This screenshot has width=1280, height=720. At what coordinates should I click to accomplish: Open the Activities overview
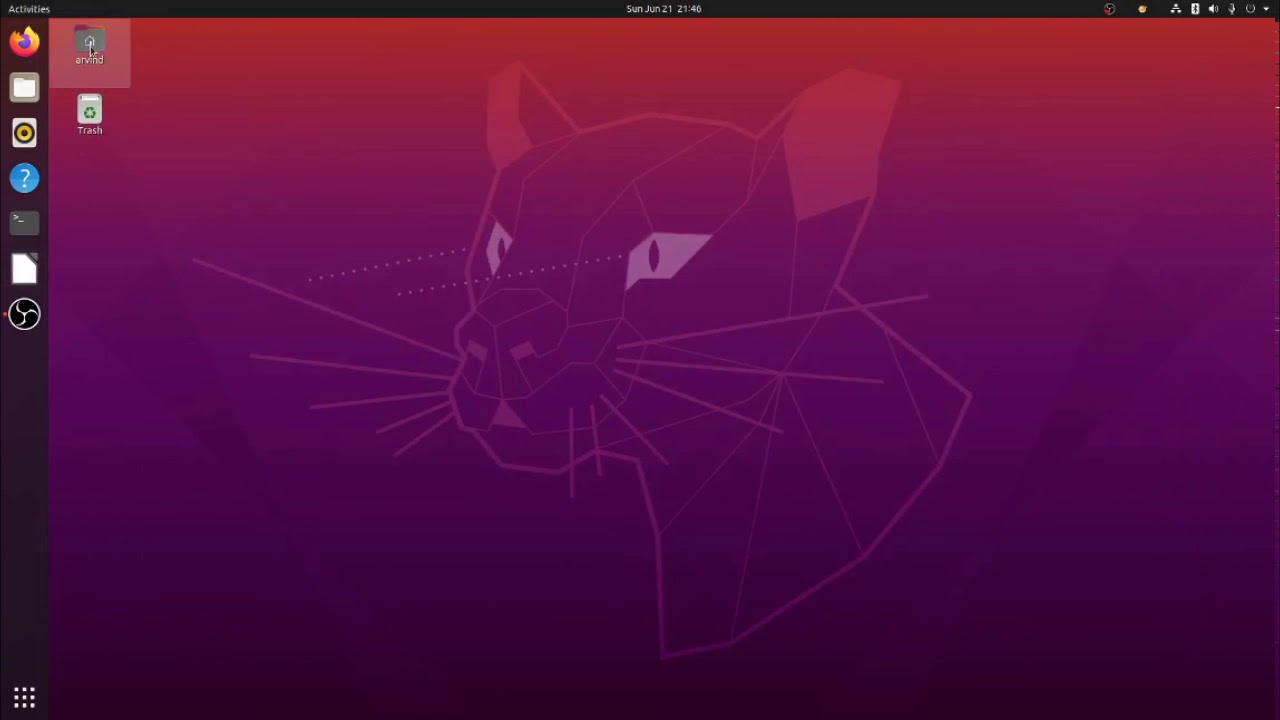(x=29, y=9)
